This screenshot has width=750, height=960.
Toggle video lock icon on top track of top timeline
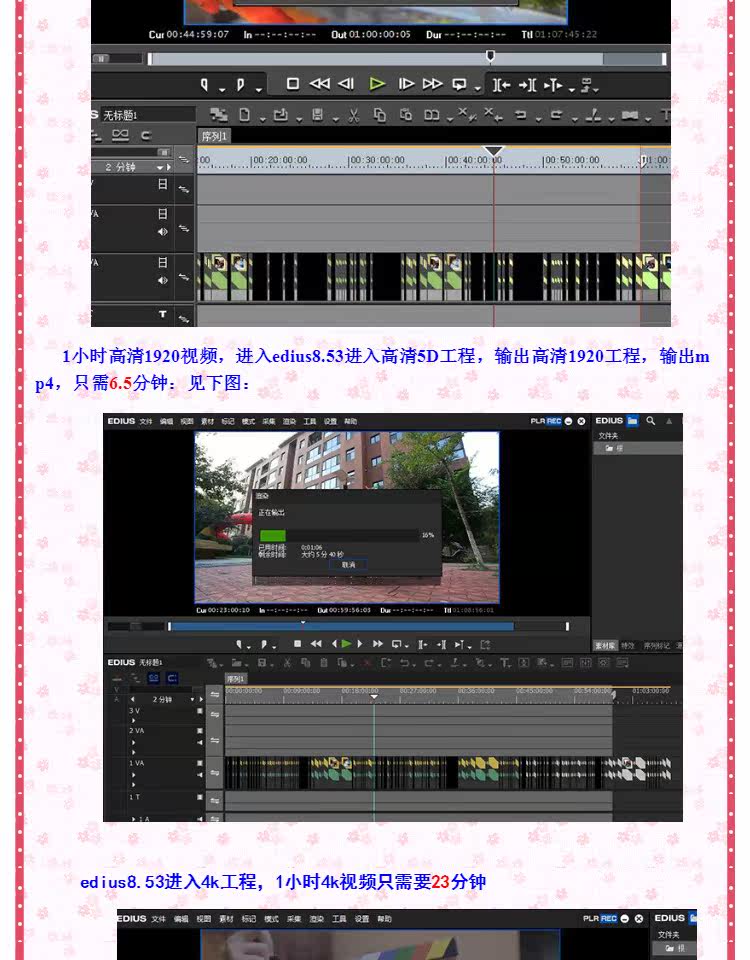point(162,184)
